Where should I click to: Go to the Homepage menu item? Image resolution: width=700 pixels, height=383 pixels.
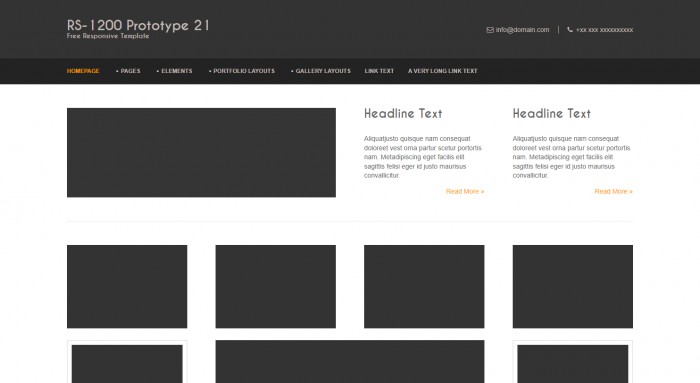click(83, 71)
